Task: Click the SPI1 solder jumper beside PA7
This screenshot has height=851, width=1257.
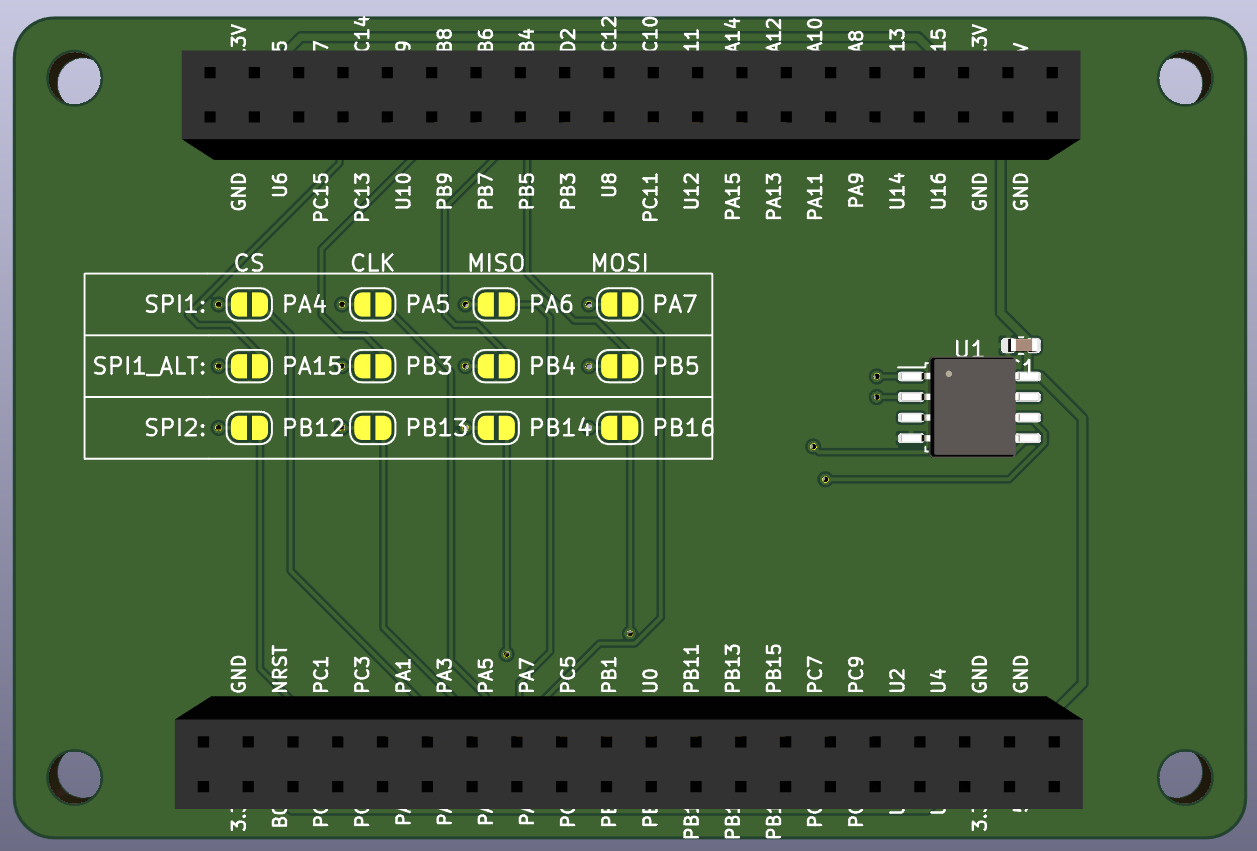Action: (x=619, y=305)
